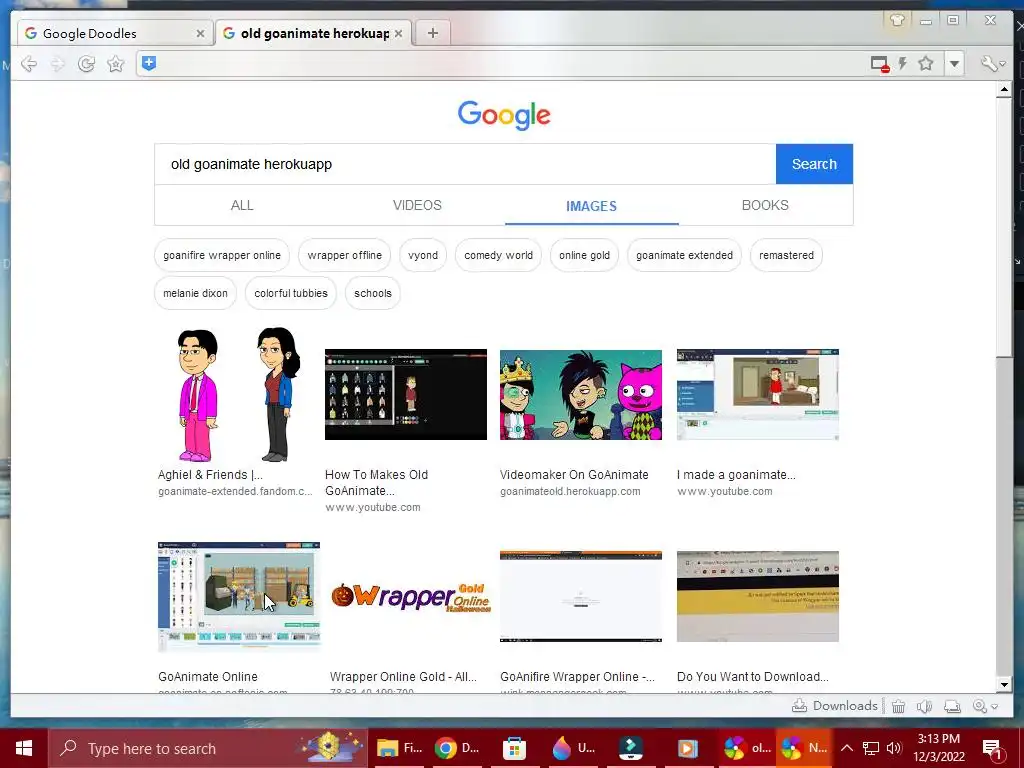Switch to the BOOKS results tab
1024x768 pixels.
coord(765,205)
